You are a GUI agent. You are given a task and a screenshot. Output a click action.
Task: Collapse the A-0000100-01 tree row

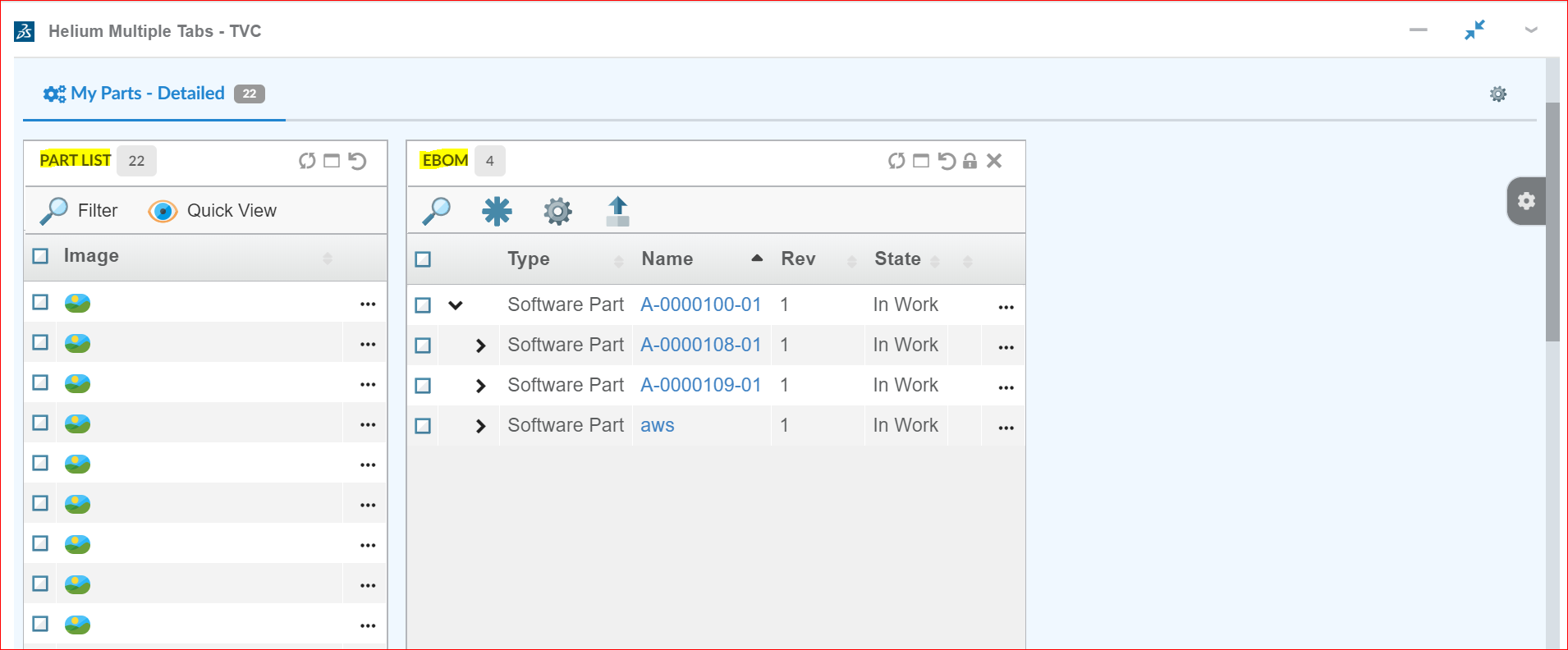(456, 305)
